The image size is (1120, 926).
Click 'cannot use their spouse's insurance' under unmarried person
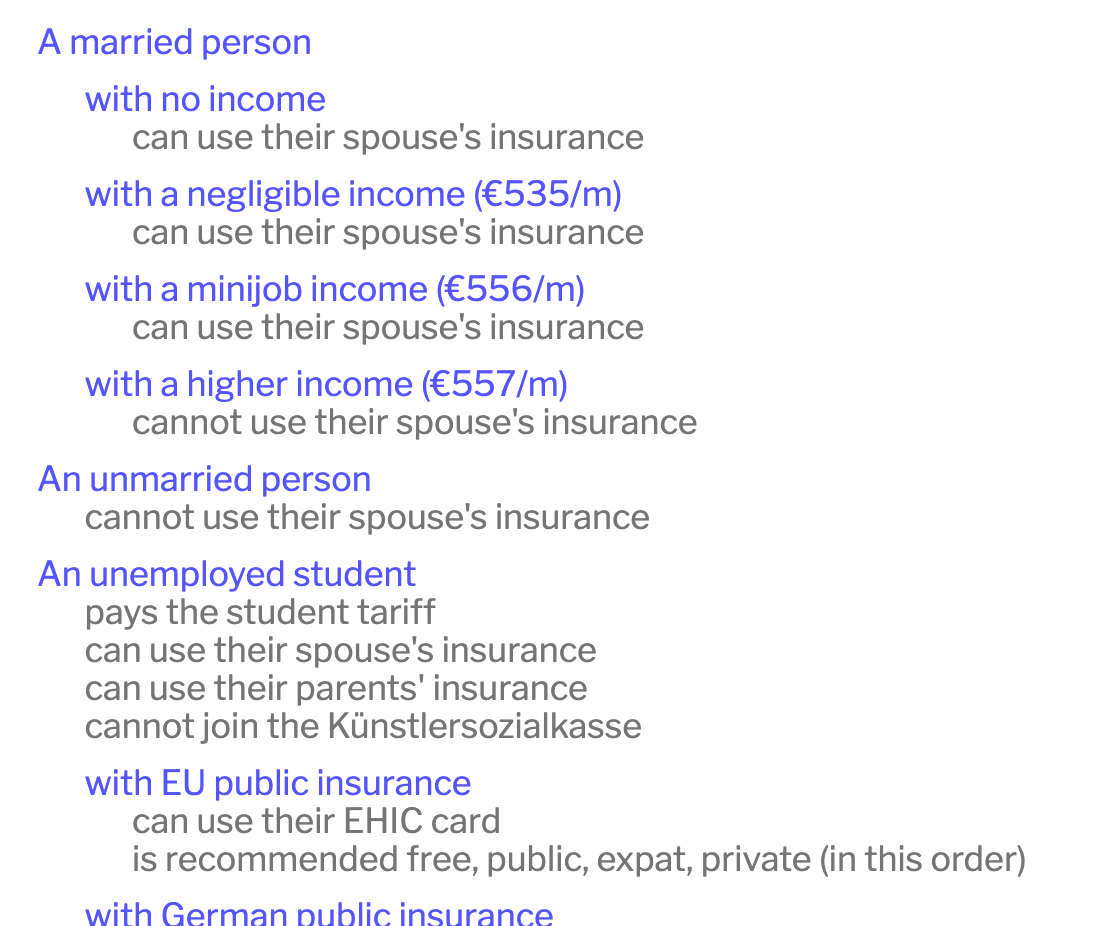(x=367, y=517)
